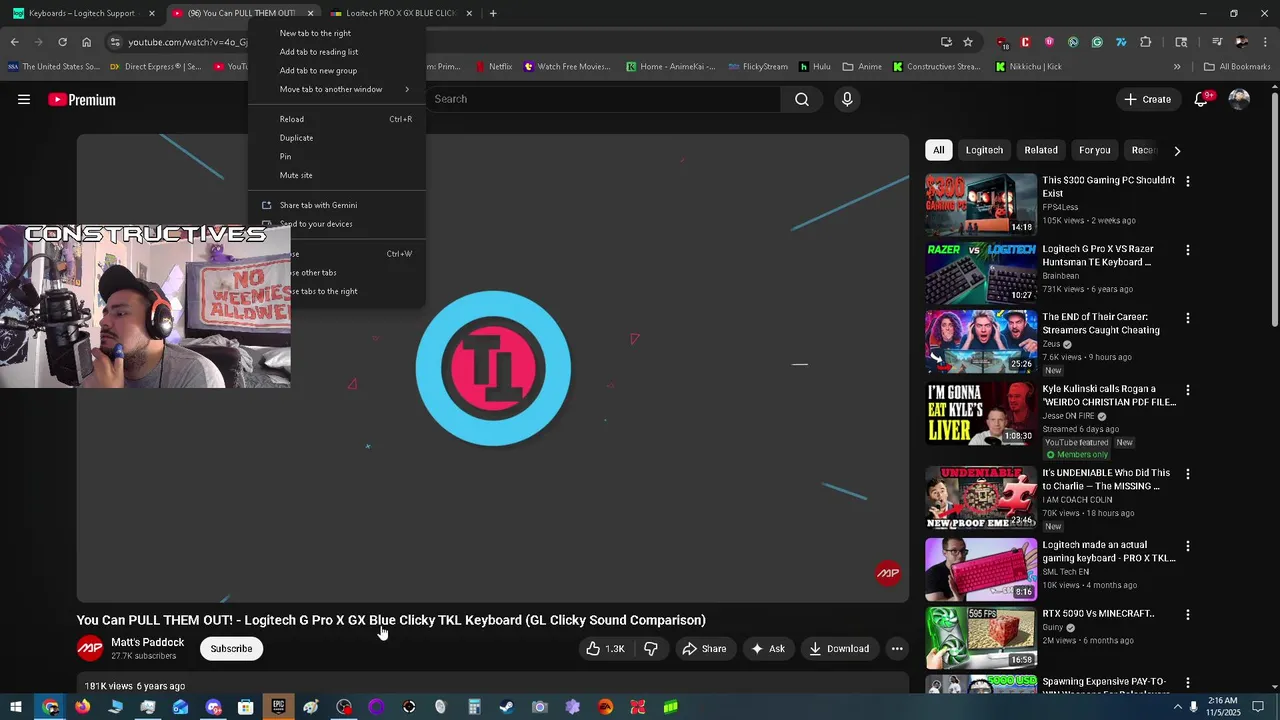The image size is (1280, 720).
Task: Select Reload in the tab context menu
Action: tap(337, 119)
